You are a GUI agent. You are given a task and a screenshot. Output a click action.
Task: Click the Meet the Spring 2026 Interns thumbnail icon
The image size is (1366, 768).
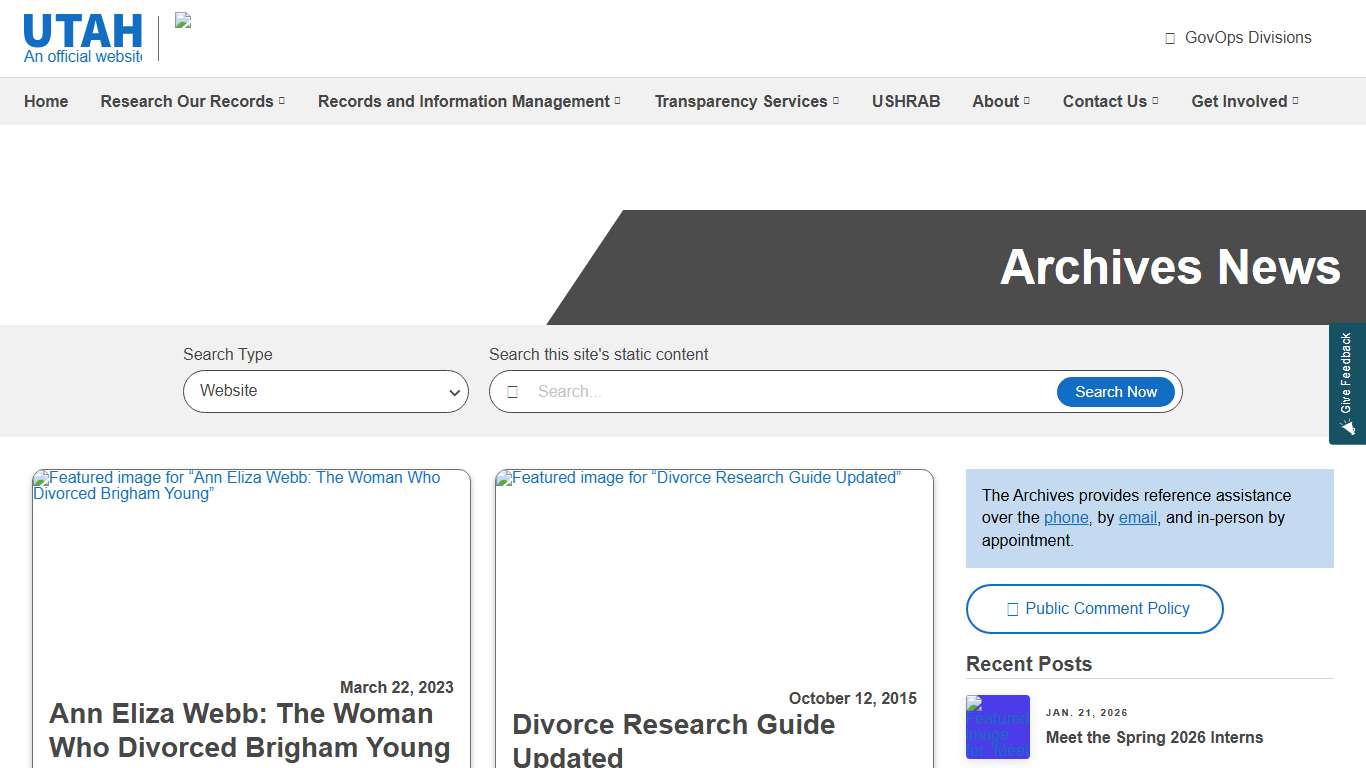click(x=998, y=727)
